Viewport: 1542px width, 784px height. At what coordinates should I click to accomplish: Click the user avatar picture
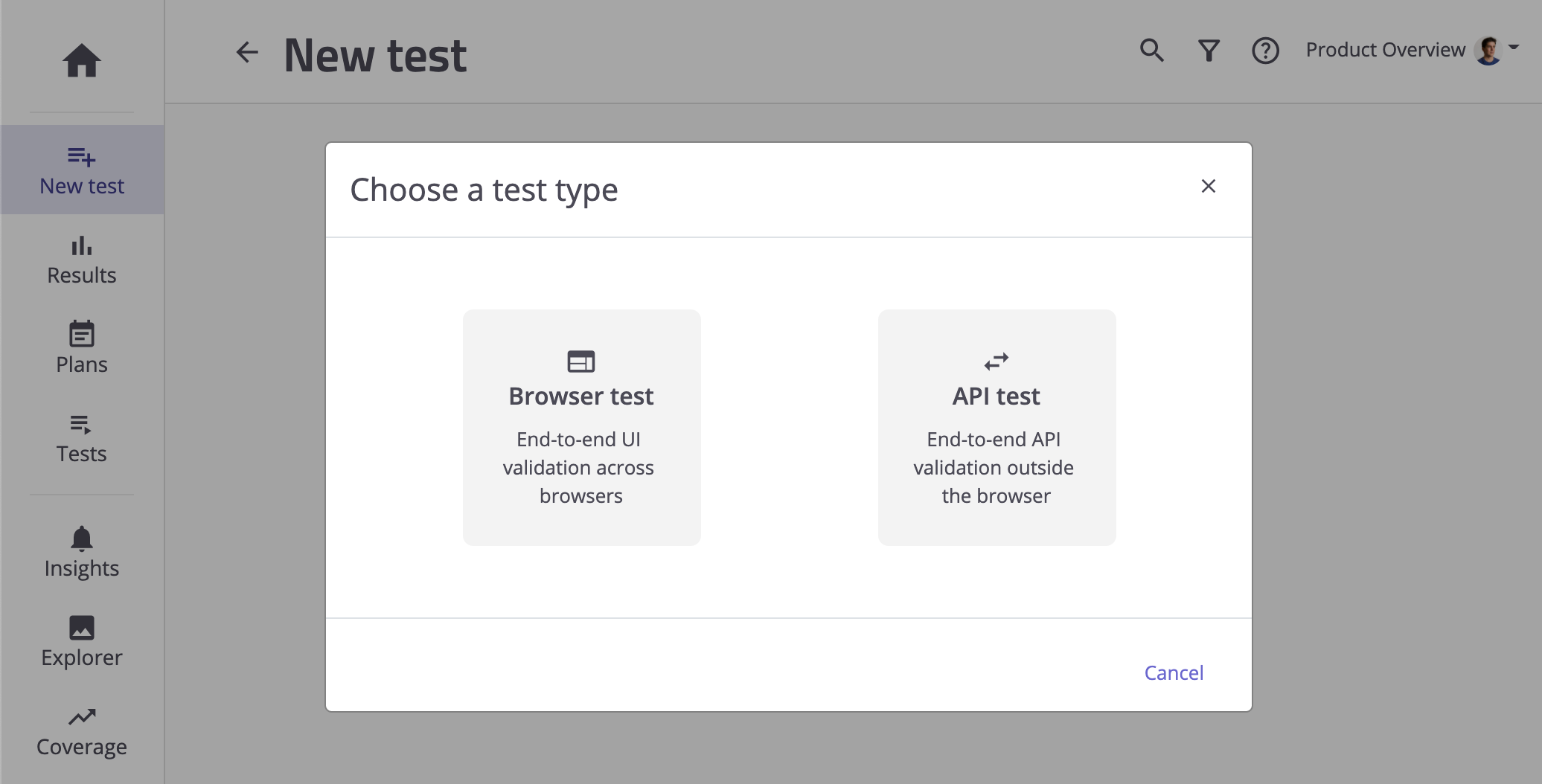click(1488, 50)
